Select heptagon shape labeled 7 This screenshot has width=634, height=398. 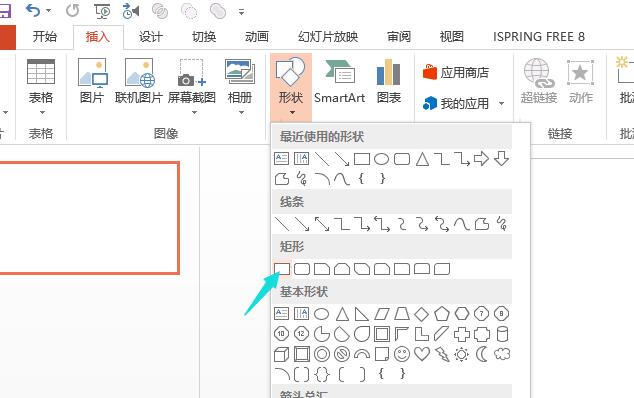pos(481,314)
